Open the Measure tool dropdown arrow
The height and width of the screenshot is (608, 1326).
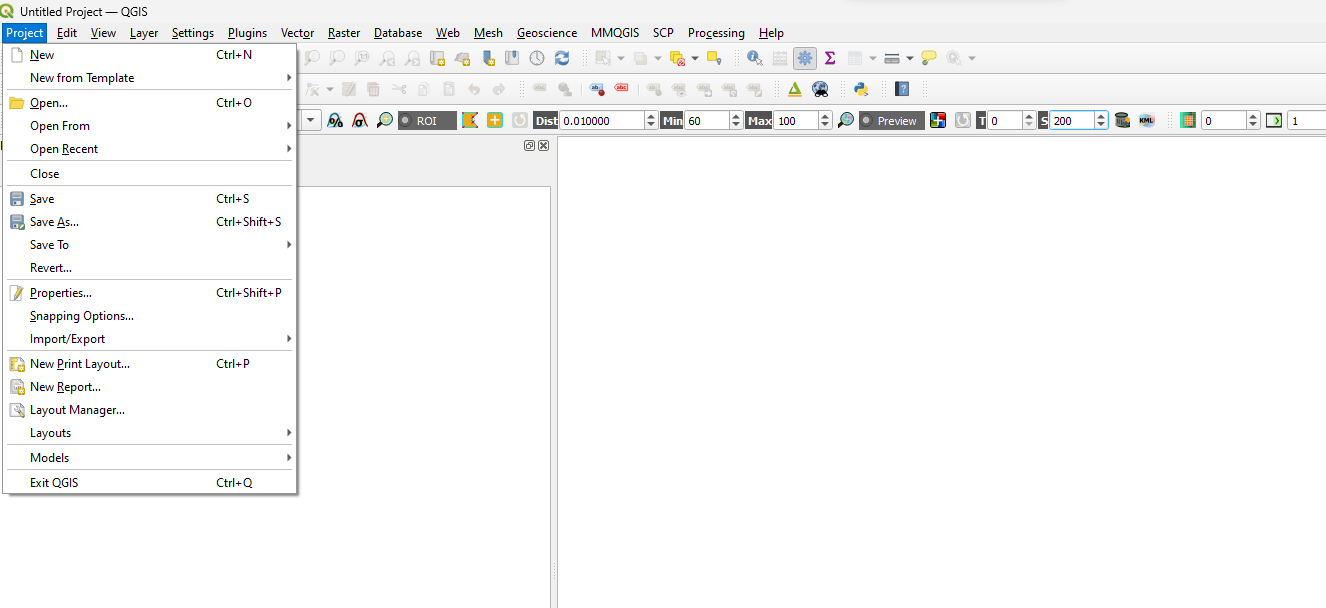pyautogui.click(x=909, y=59)
